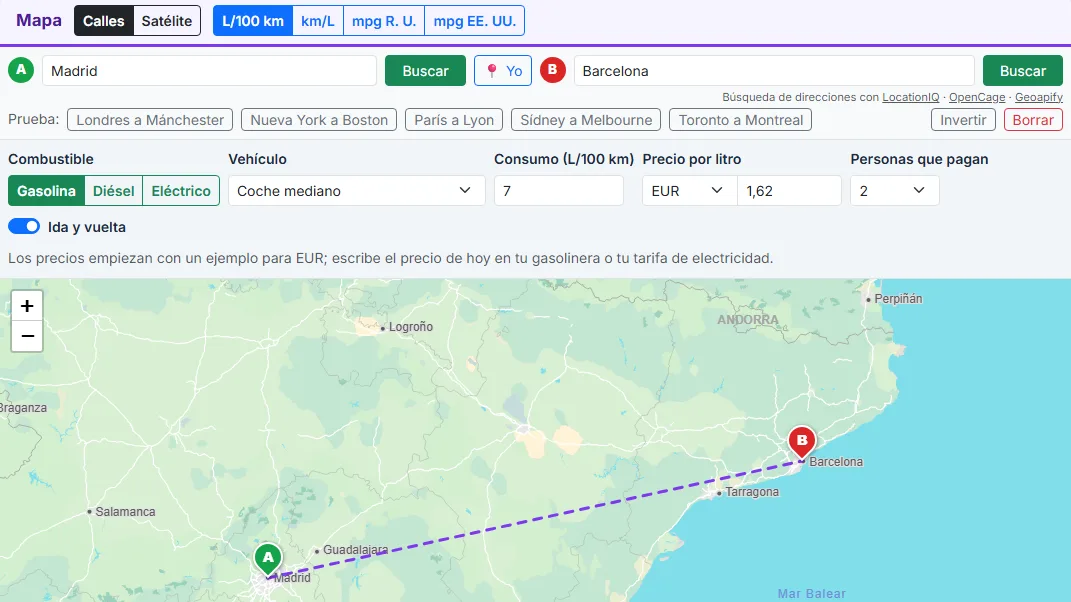1071x602 pixels.
Task: Open the LocationIQ link
Action: pos(910,97)
